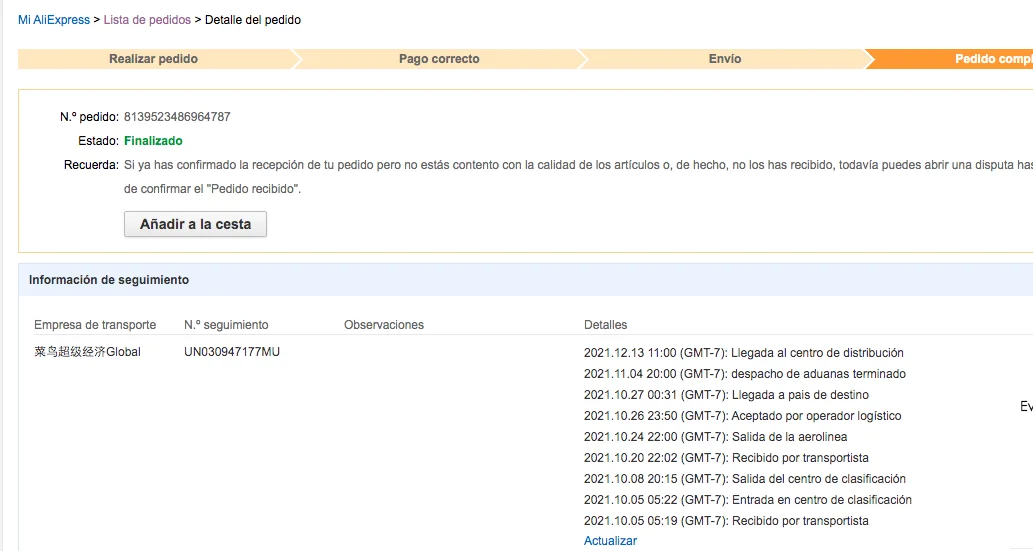Viewport: 1033px width, 551px height.
Task: Click the Actualizar tracking link
Action: [610, 540]
